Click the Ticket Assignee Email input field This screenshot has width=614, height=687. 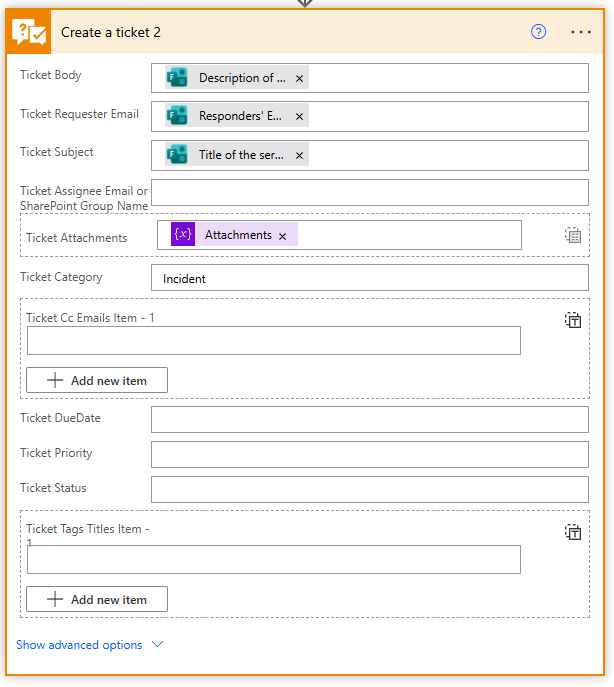[369, 192]
